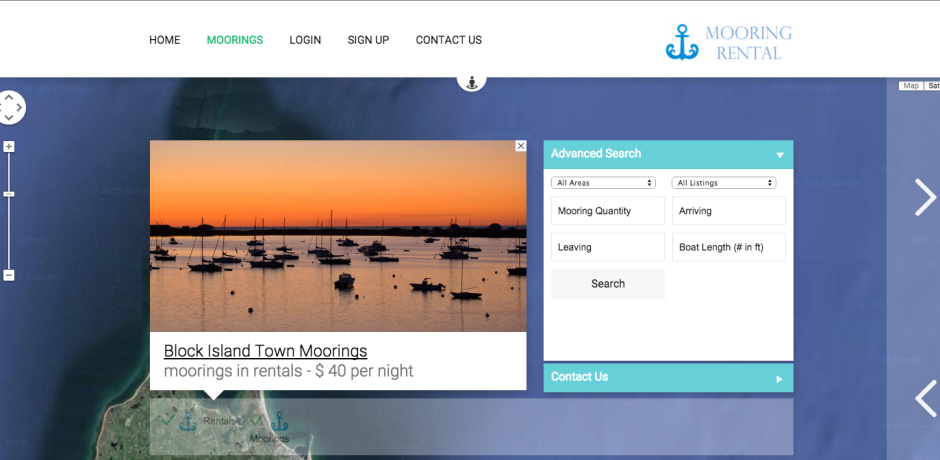Click the anchor marker below the navbar
The width and height of the screenshot is (940, 460).
point(472,80)
